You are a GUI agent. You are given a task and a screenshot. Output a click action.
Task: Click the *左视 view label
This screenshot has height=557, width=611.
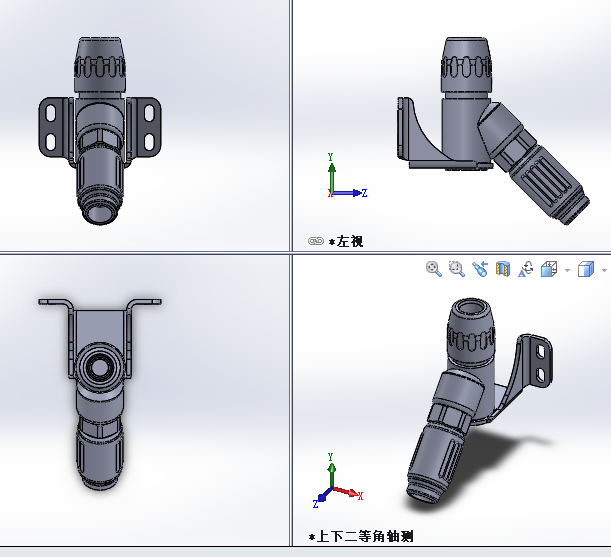[346, 241]
